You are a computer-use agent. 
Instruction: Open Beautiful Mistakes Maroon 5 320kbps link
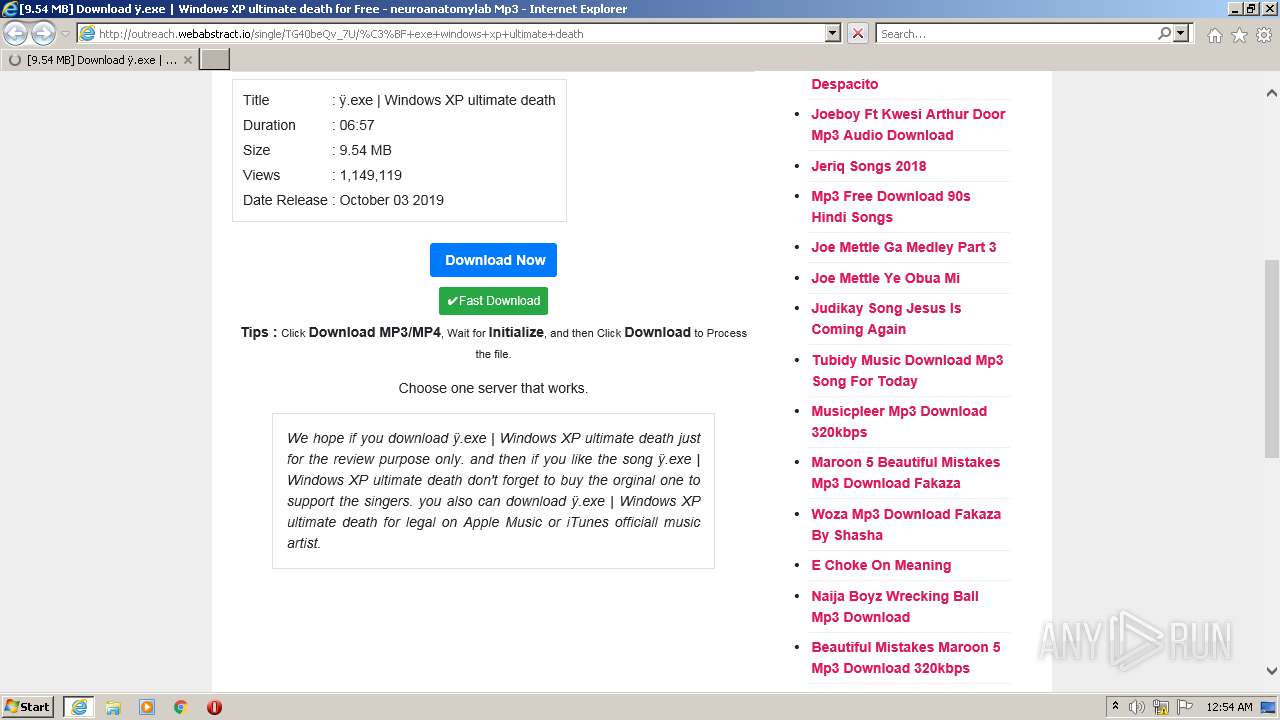click(906, 657)
